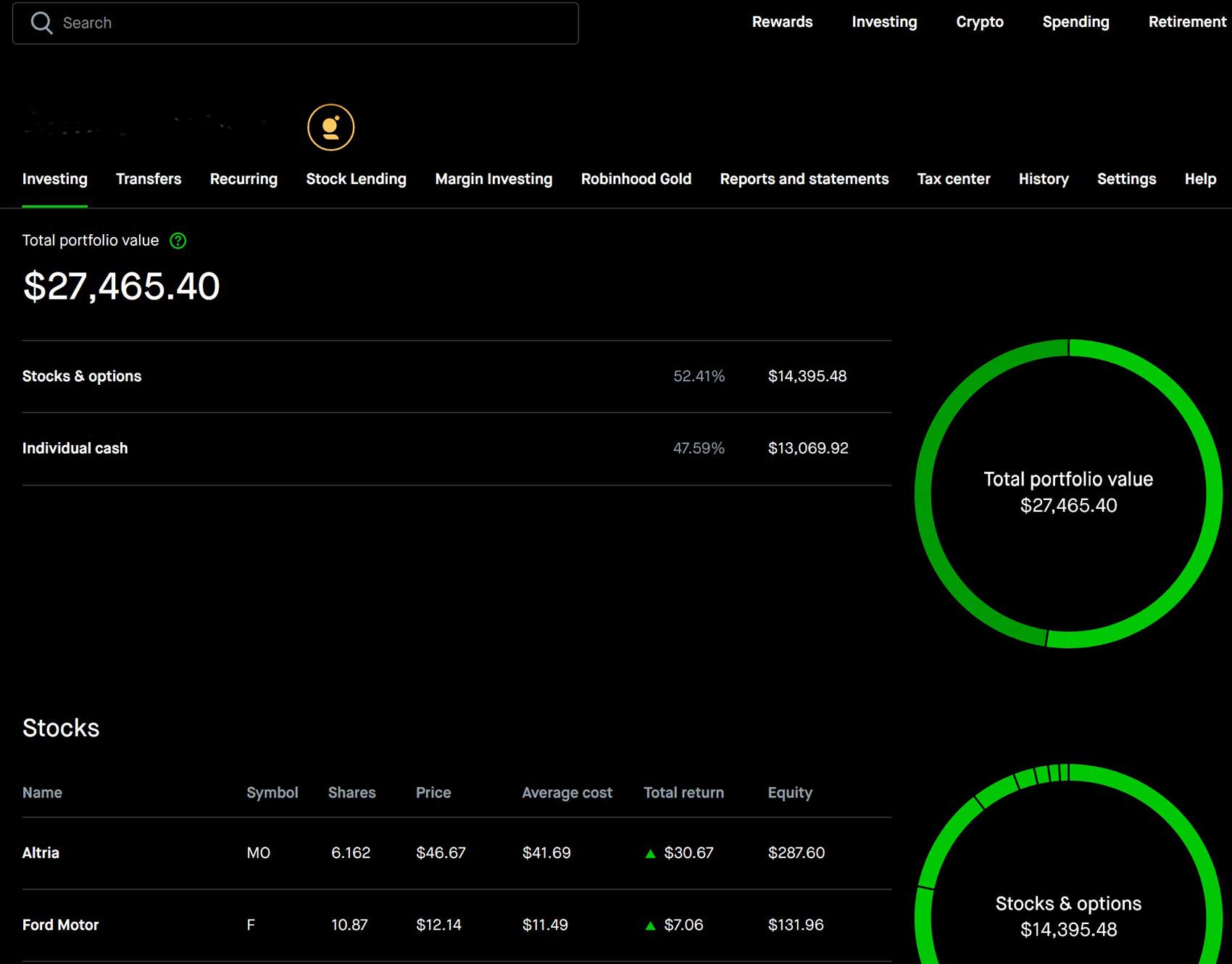Open the profile avatar icon
This screenshot has height=964, width=1232.
click(330, 128)
